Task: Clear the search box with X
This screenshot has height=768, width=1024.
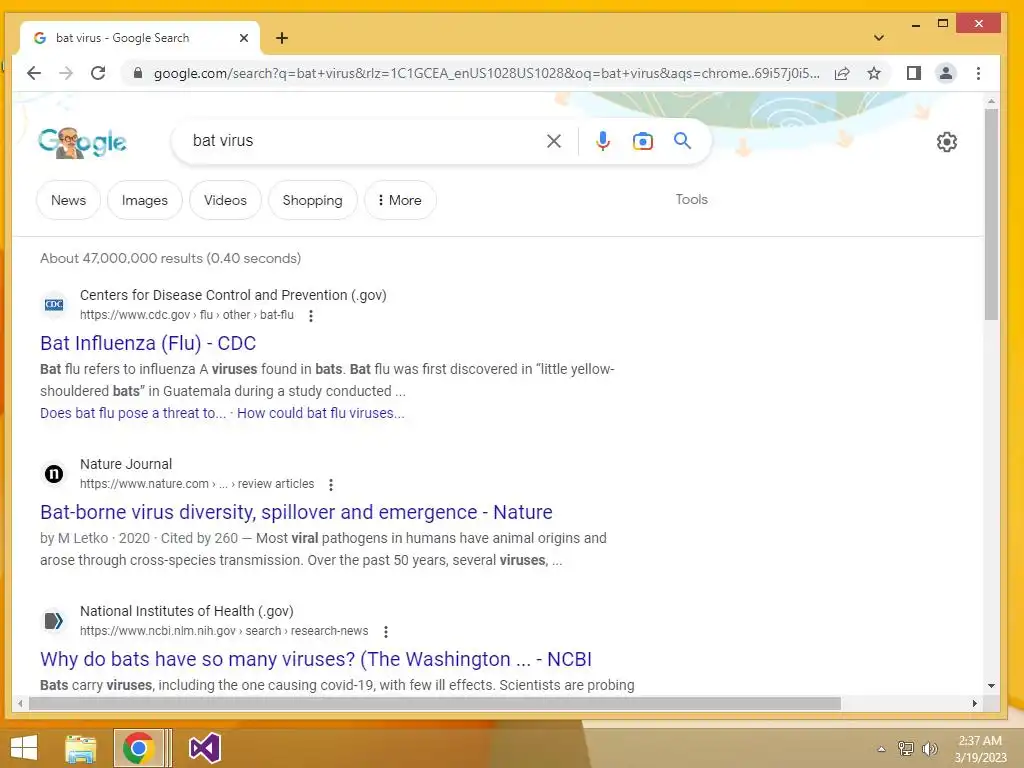Action: coord(554,141)
